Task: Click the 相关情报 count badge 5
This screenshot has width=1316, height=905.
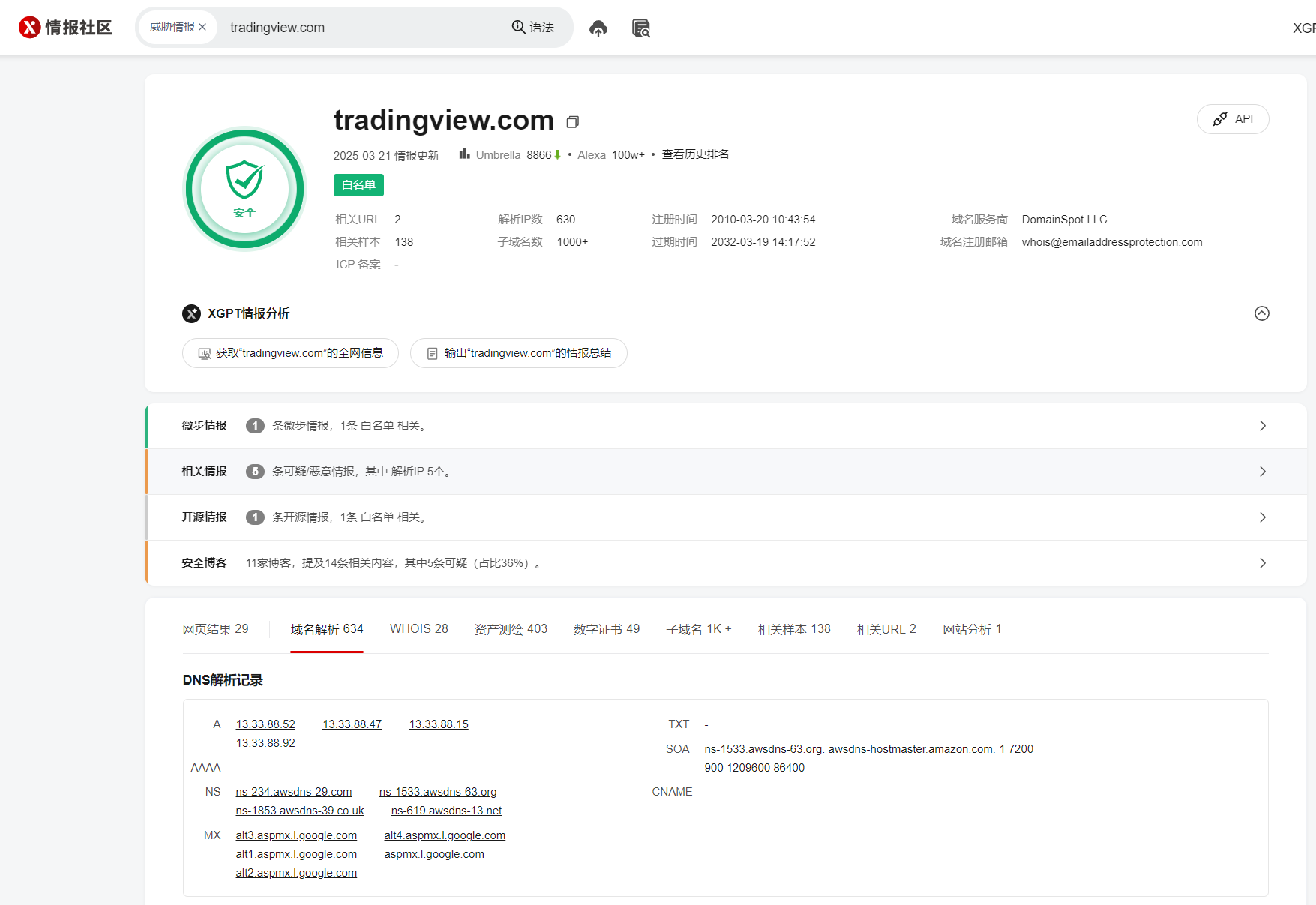Action: (x=255, y=472)
